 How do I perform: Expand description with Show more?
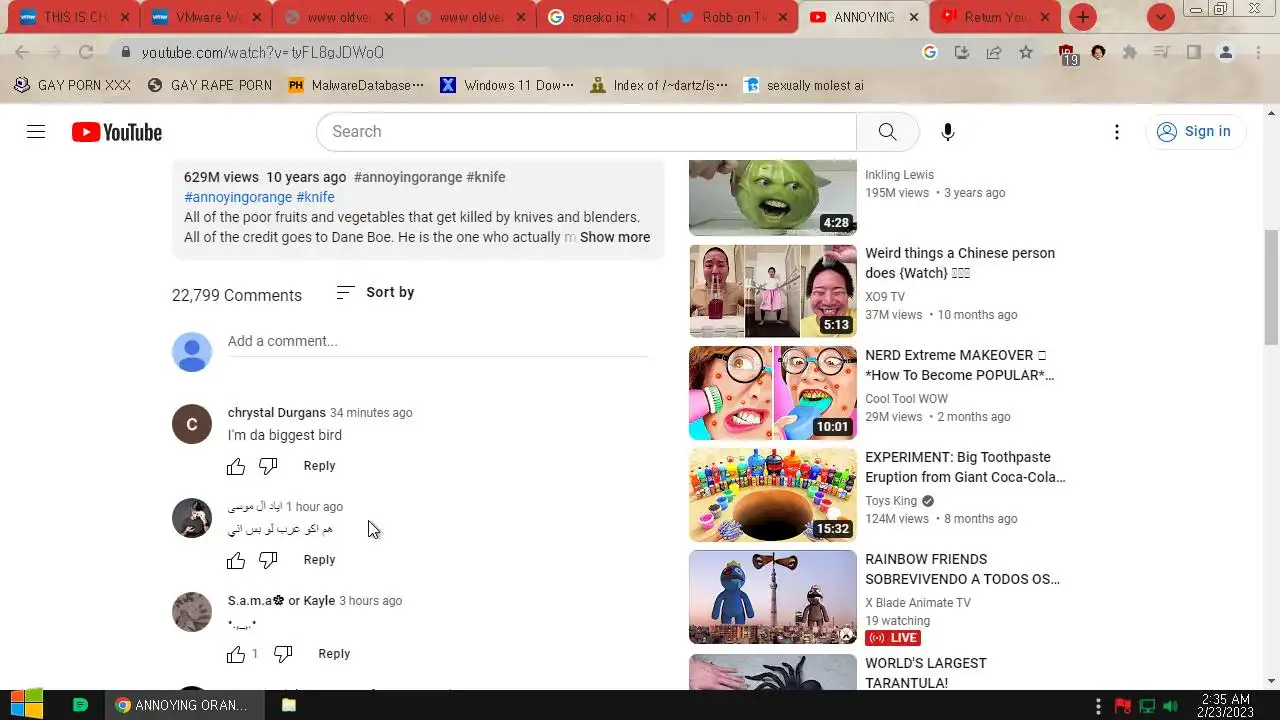pos(615,237)
